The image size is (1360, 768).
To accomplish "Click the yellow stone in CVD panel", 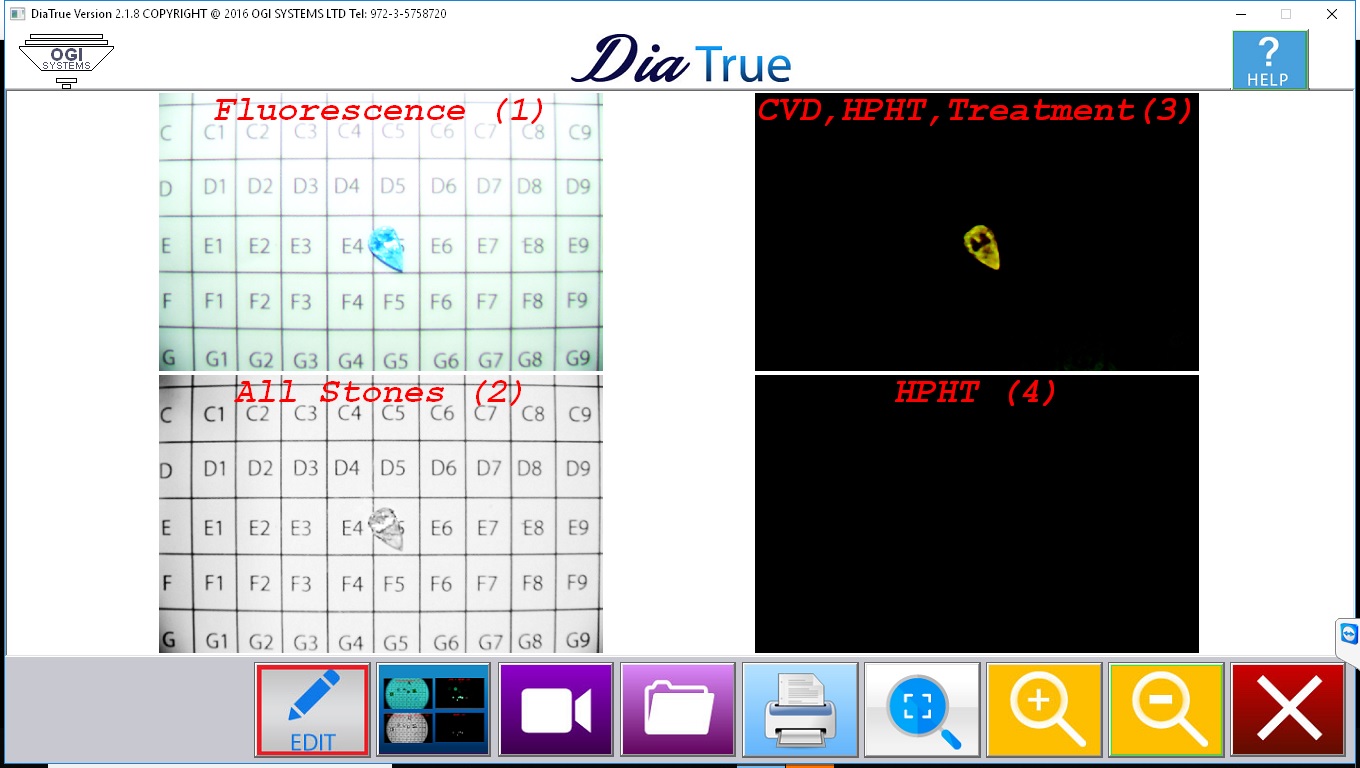I will pyautogui.click(x=982, y=247).
